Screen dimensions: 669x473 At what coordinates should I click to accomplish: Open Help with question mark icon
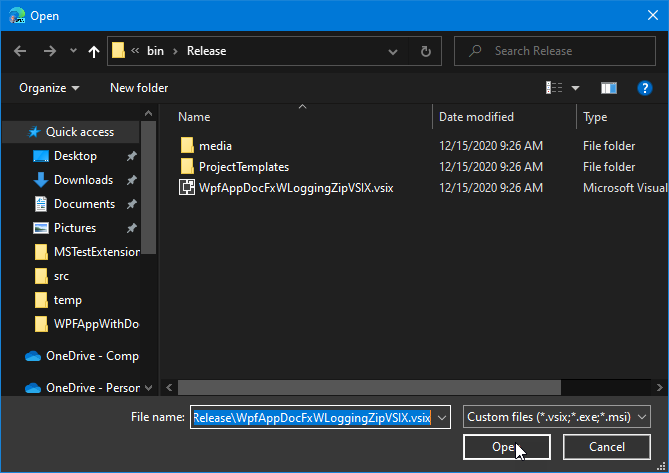[645, 88]
